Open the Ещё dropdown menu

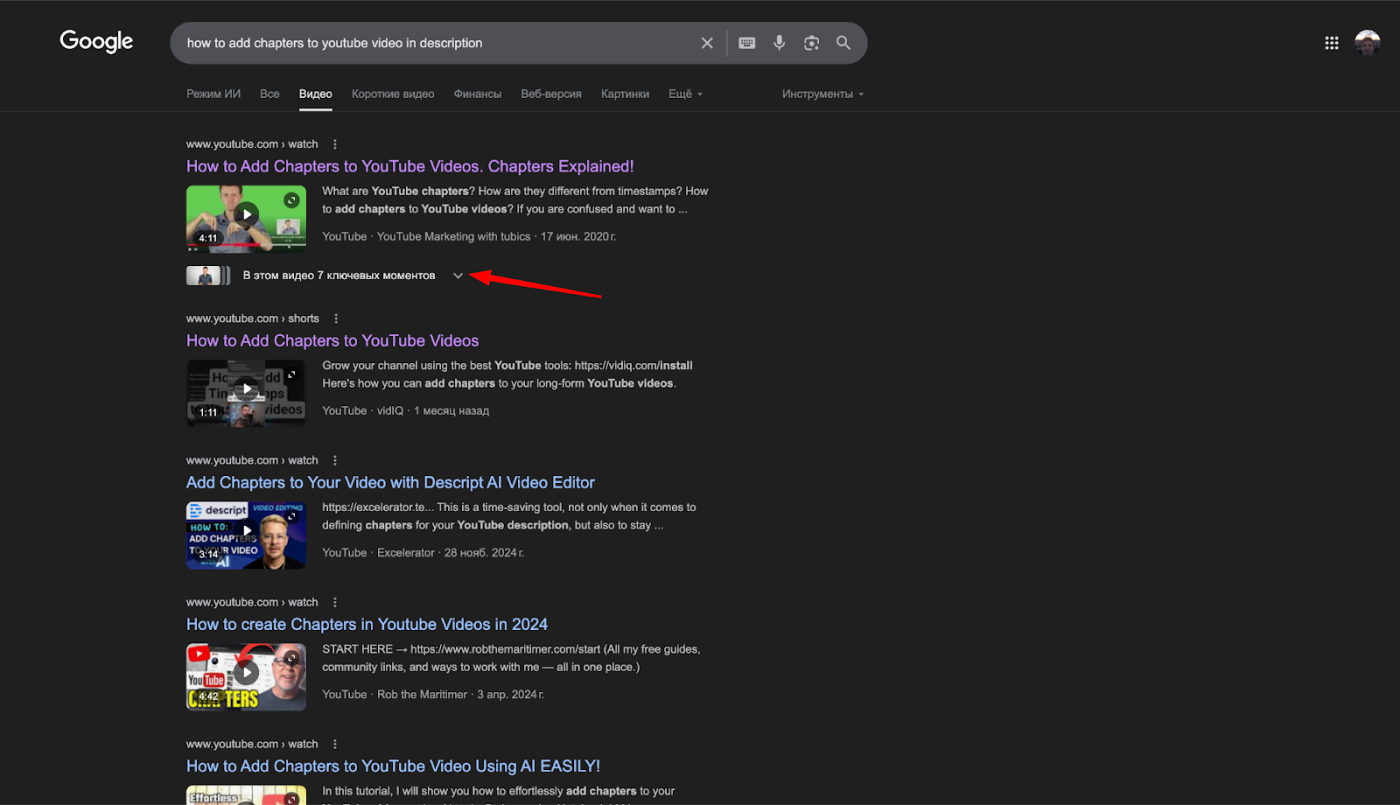pyautogui.click(x=685, y=94)
